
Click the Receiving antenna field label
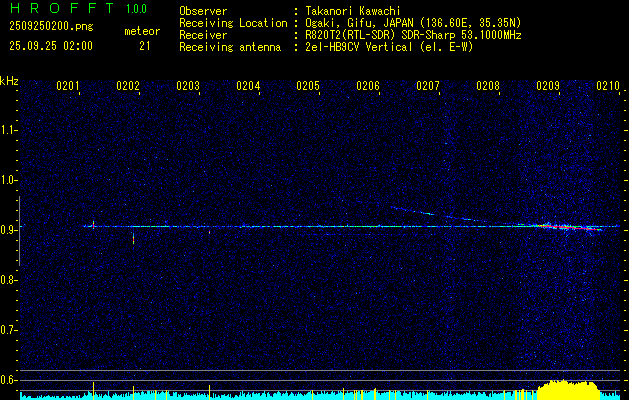click(x=230, y=47)
